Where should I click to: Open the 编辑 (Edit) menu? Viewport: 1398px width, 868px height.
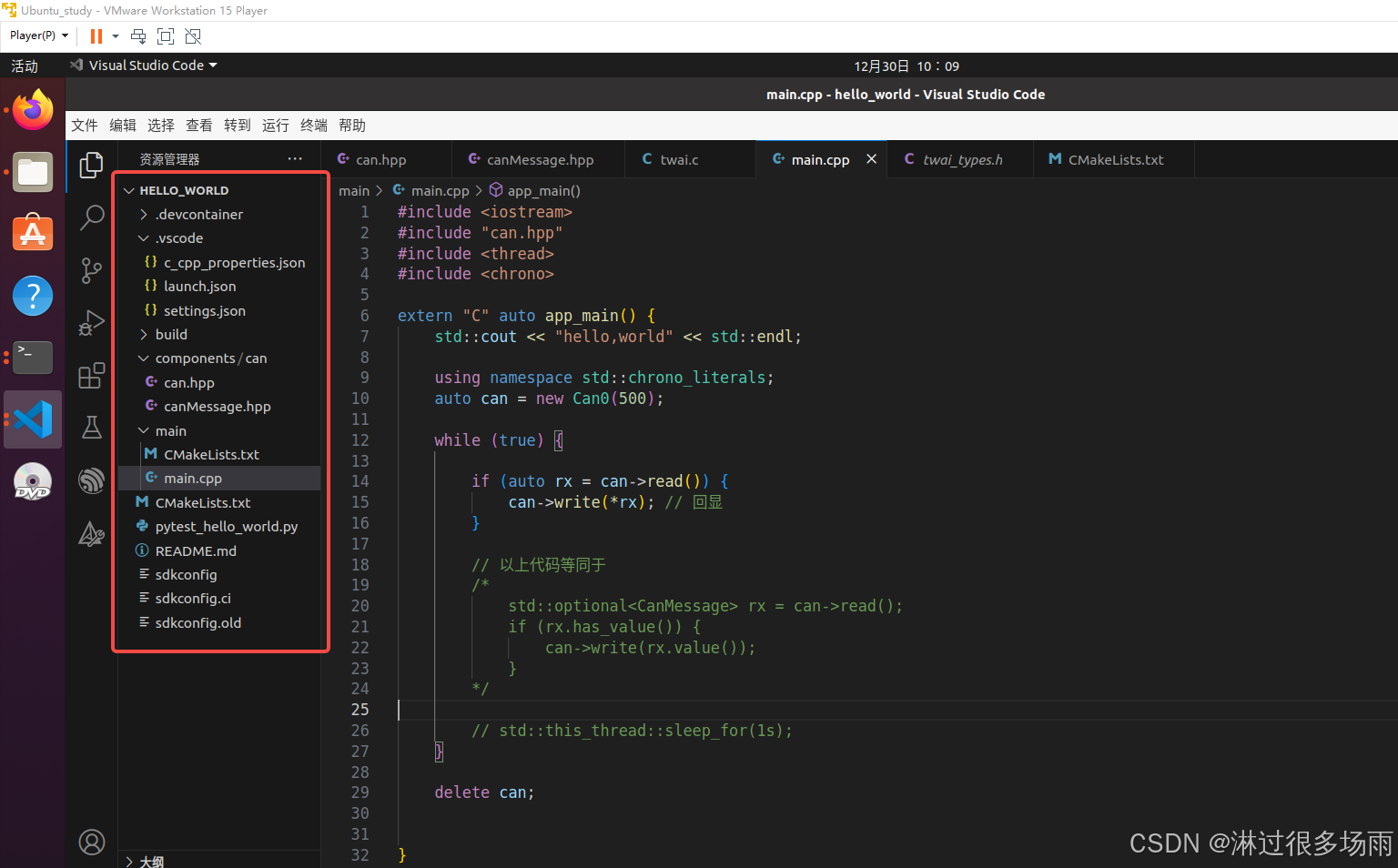click(x=123, y=126)
